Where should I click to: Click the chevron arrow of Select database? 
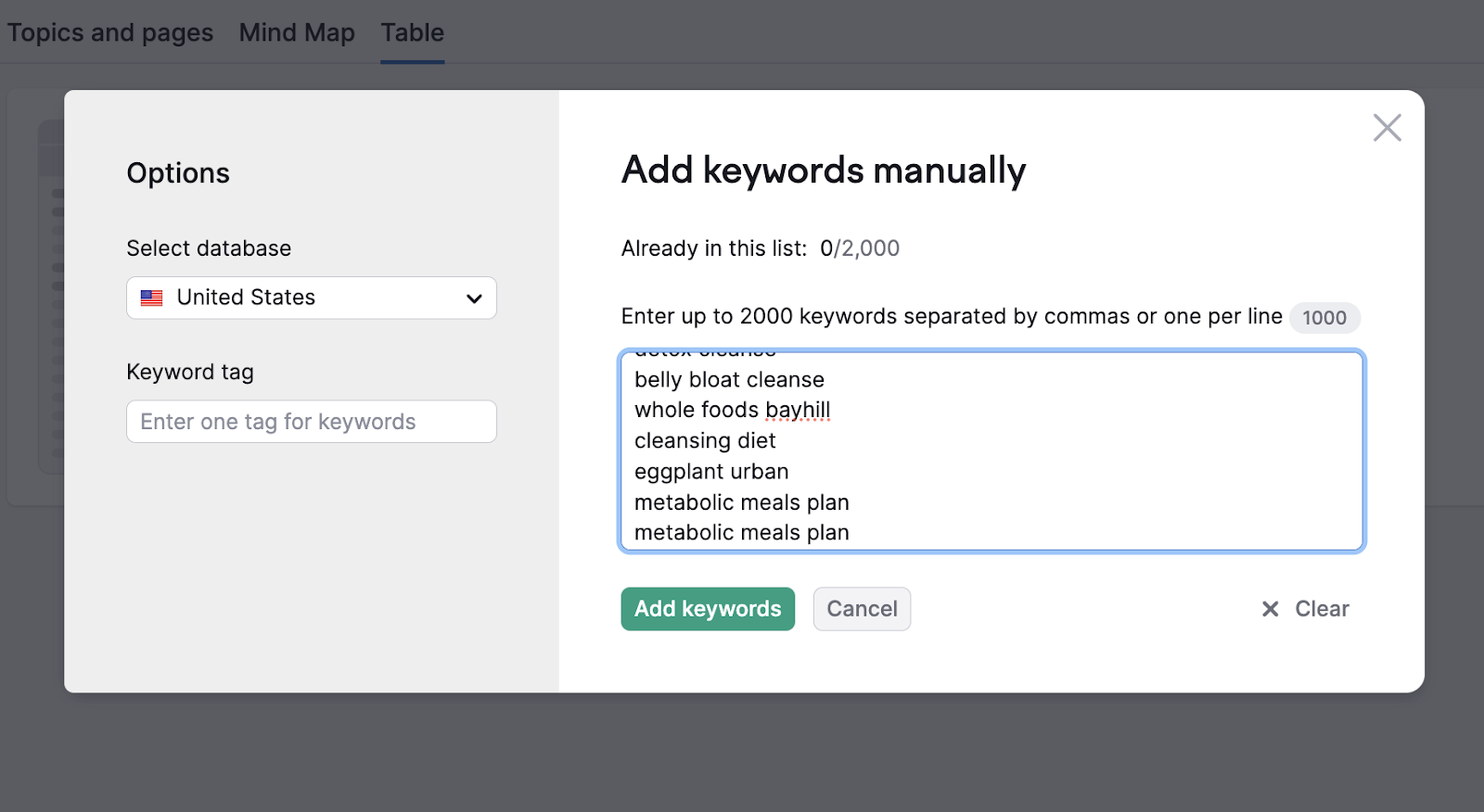[474, 298]
